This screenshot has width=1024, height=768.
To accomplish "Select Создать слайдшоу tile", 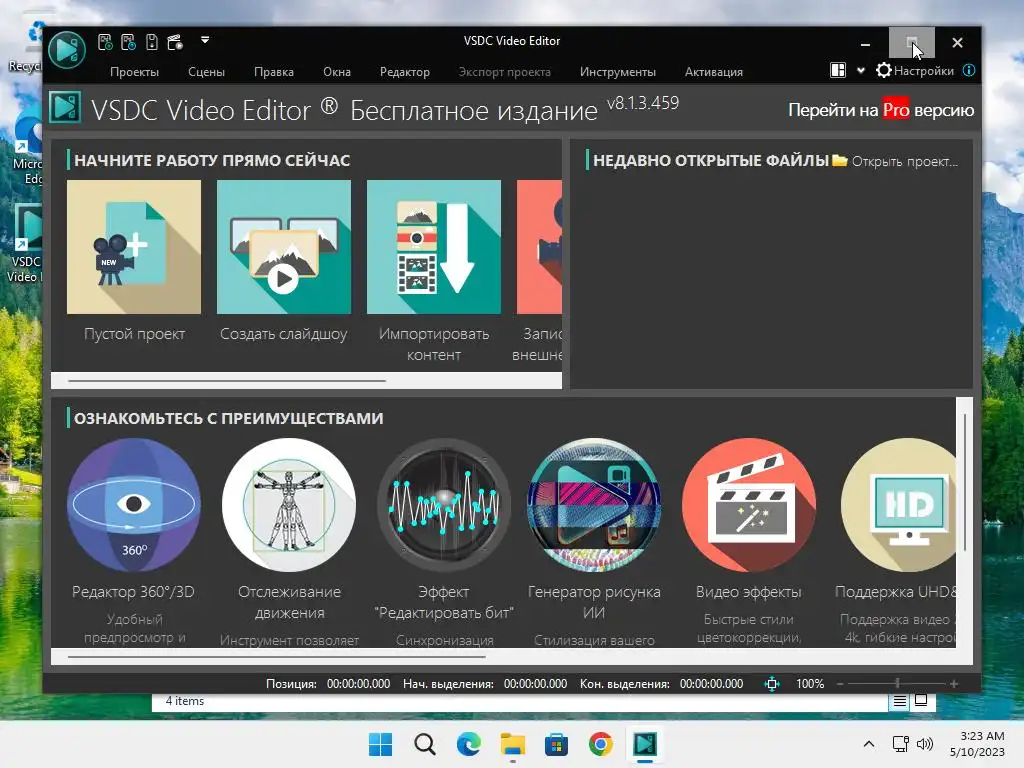I will coord(283,247).
